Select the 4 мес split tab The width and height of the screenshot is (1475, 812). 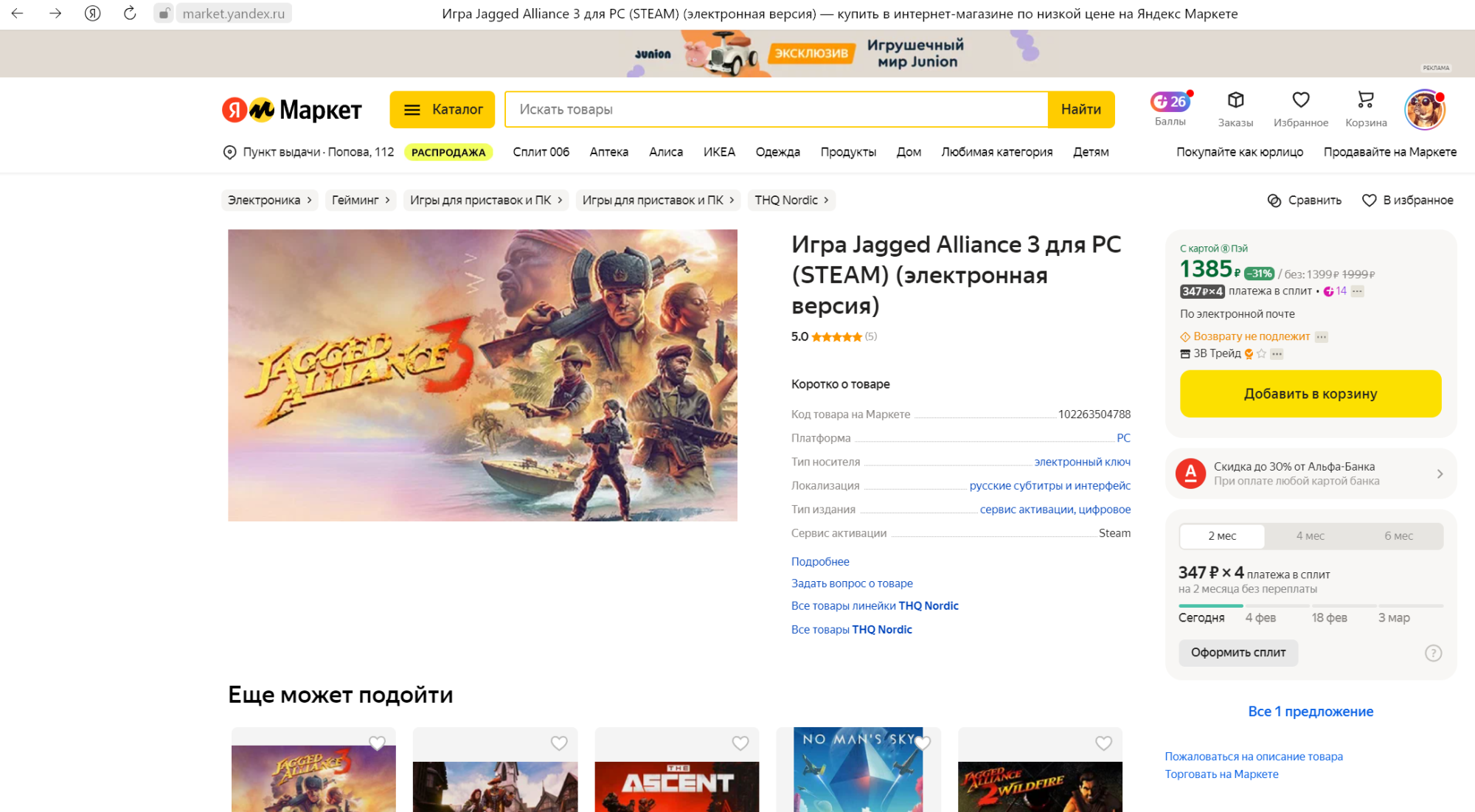[x=1310, y=536]
